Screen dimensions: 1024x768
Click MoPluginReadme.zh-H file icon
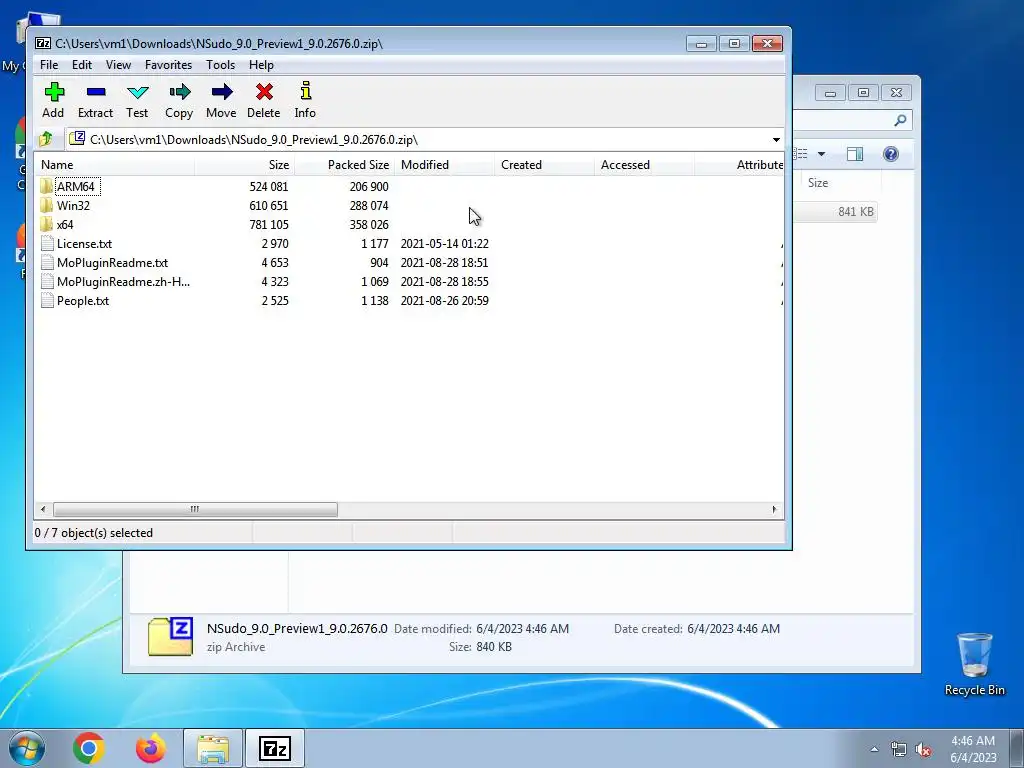pyautogui.click(x=46, y=282)
